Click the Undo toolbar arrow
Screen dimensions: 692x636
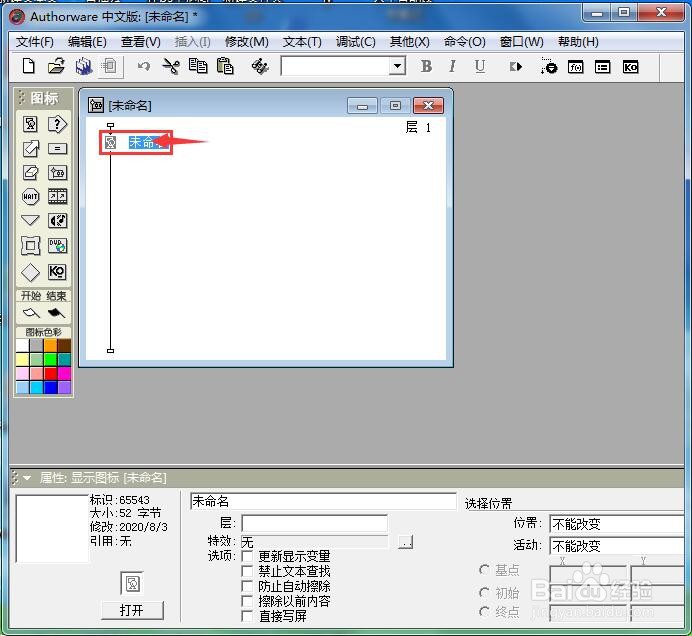[144, 67]
